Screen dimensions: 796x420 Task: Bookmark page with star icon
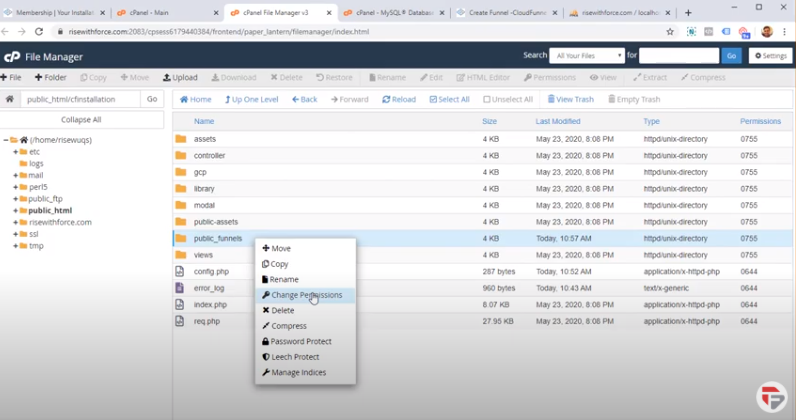[670, 32]
